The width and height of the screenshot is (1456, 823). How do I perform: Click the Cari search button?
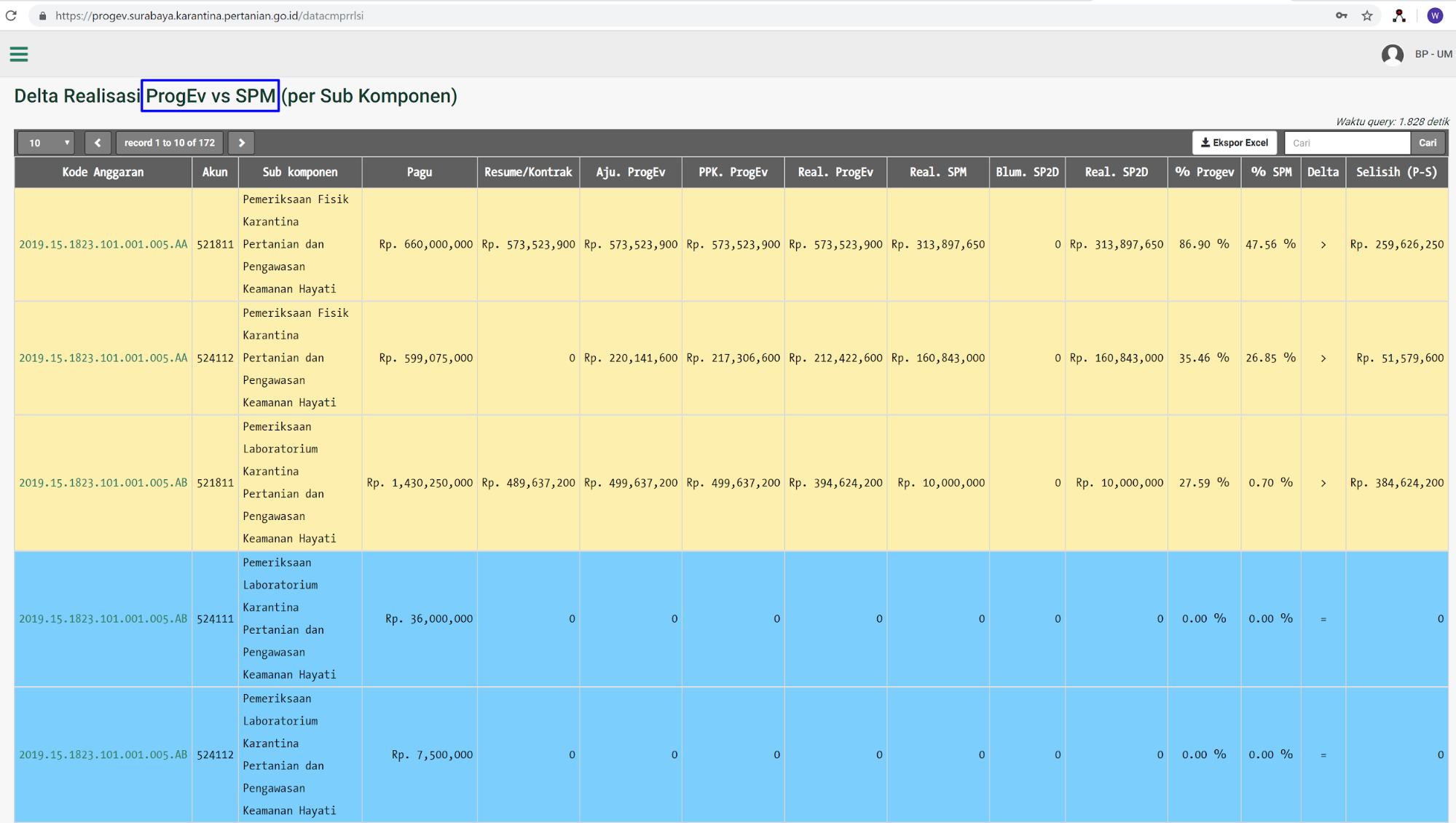pyautogui.click(x=1427, y=143)
